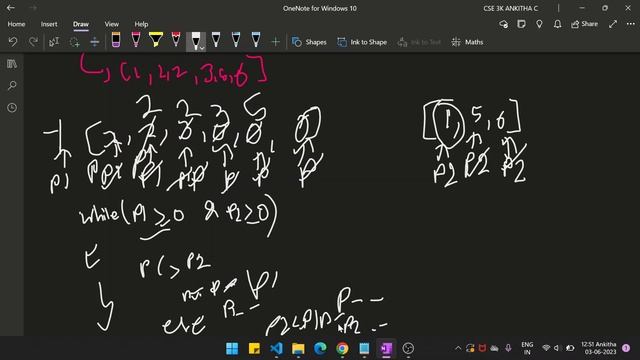
Task: Open the notifications bell
Action: tap(557, 24)
